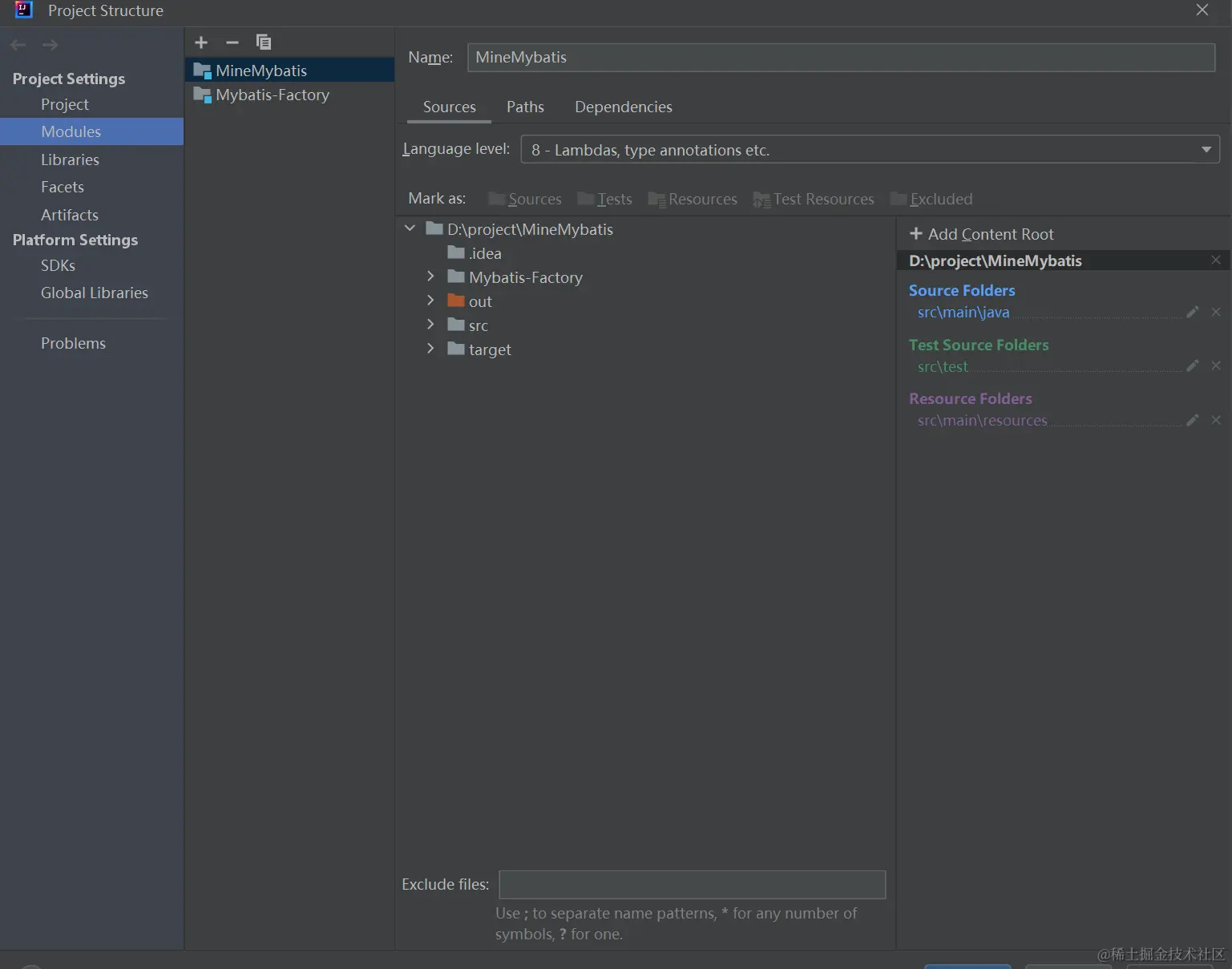Expand the src folder
The width and height of the screenshot is (1232, 969).
tap(430, 325)
